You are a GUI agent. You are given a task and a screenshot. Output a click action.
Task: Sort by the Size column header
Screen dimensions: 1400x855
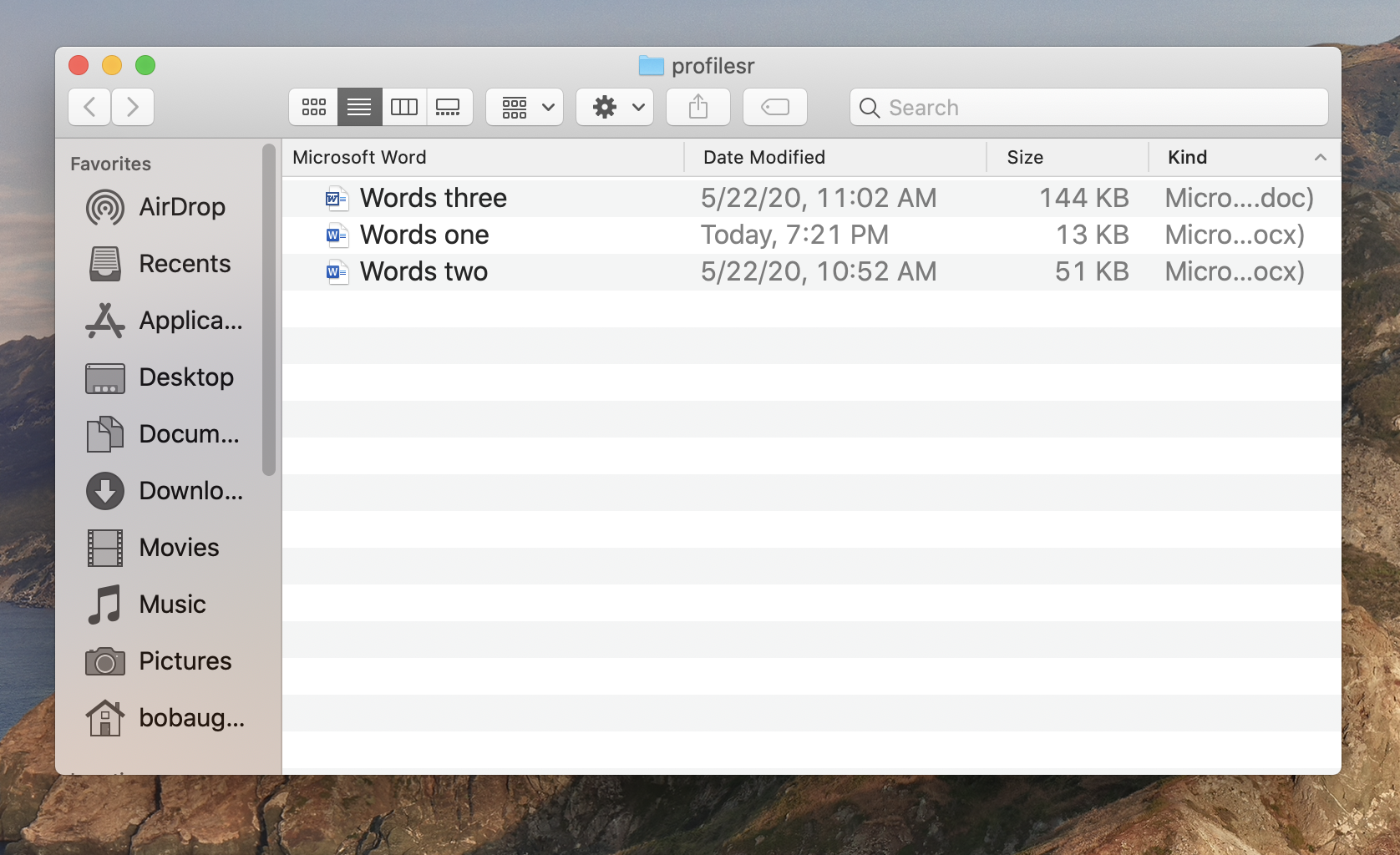click(x=1025, y=158)
